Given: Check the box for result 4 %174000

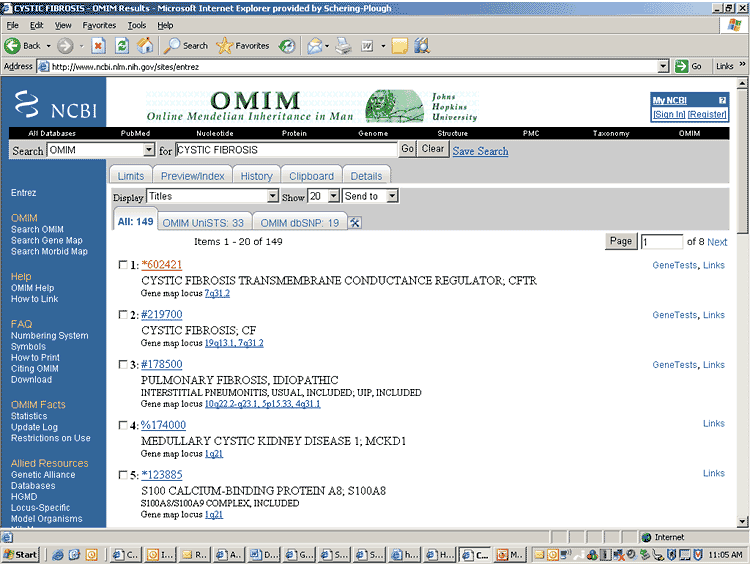Looking at the screenshot, I should (123, 425).
